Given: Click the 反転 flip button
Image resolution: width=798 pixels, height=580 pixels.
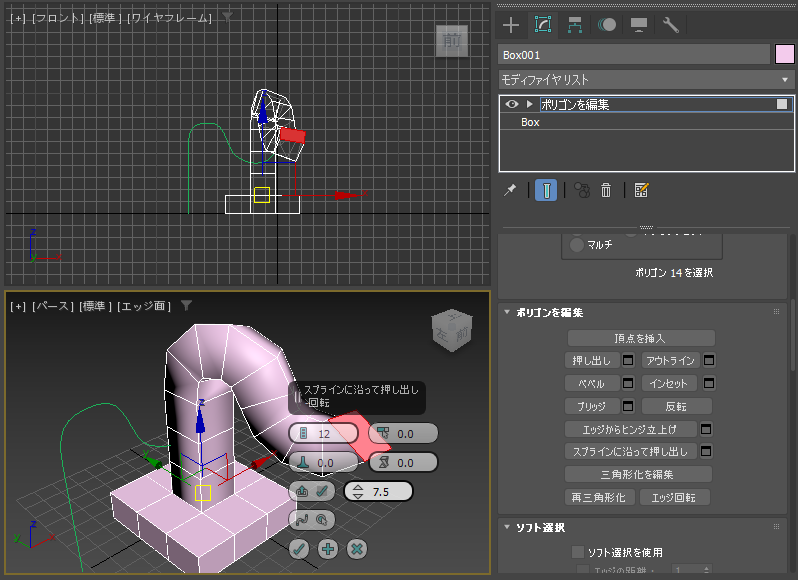Looking at the screenshot, I should click(676, 407).
